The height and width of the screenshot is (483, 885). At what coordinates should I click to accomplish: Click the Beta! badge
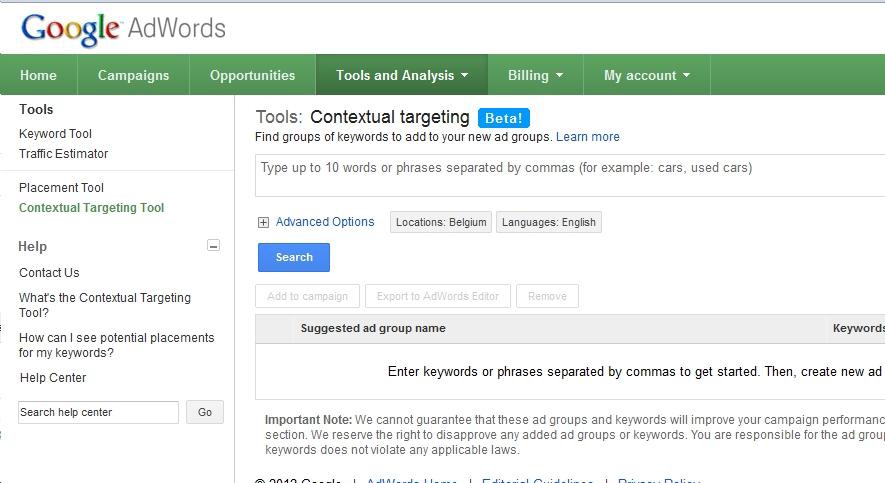click(503, 118)
